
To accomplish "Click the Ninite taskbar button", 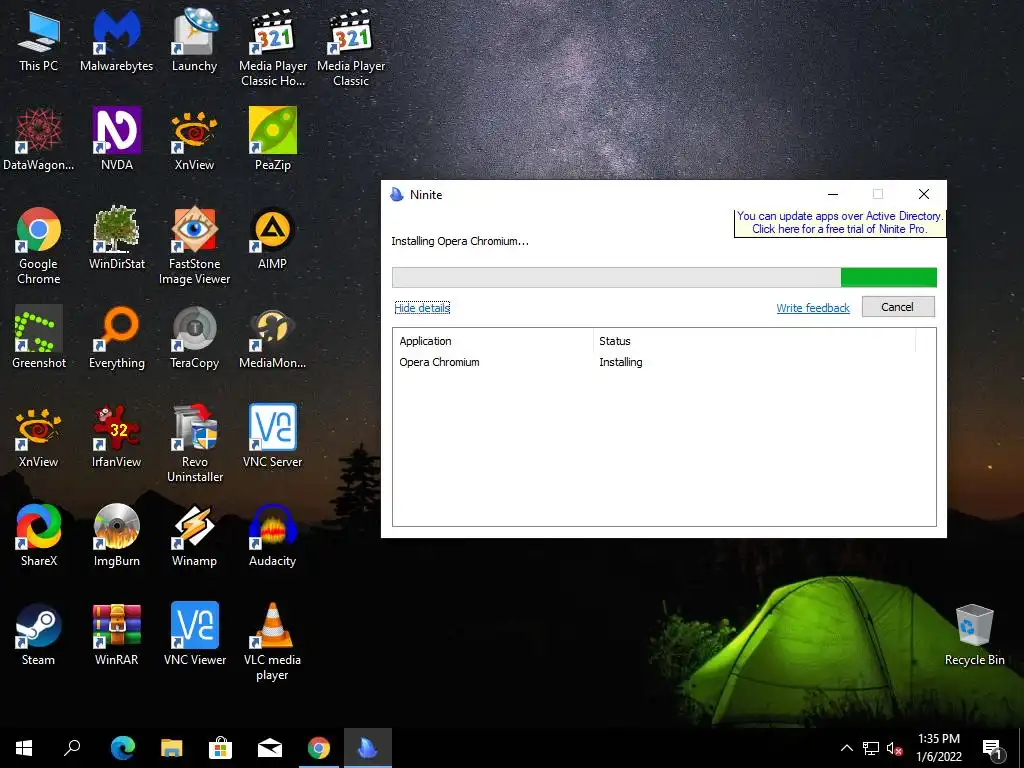I will click(x=368, y=748).
